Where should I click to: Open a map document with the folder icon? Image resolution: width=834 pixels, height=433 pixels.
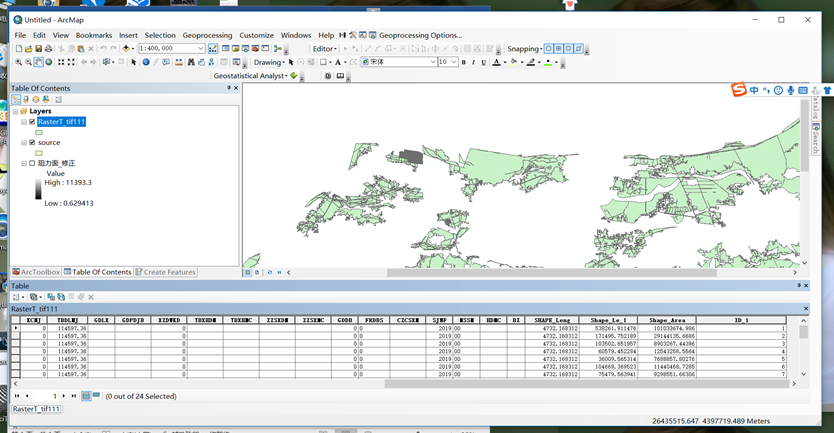click(28, 48)
